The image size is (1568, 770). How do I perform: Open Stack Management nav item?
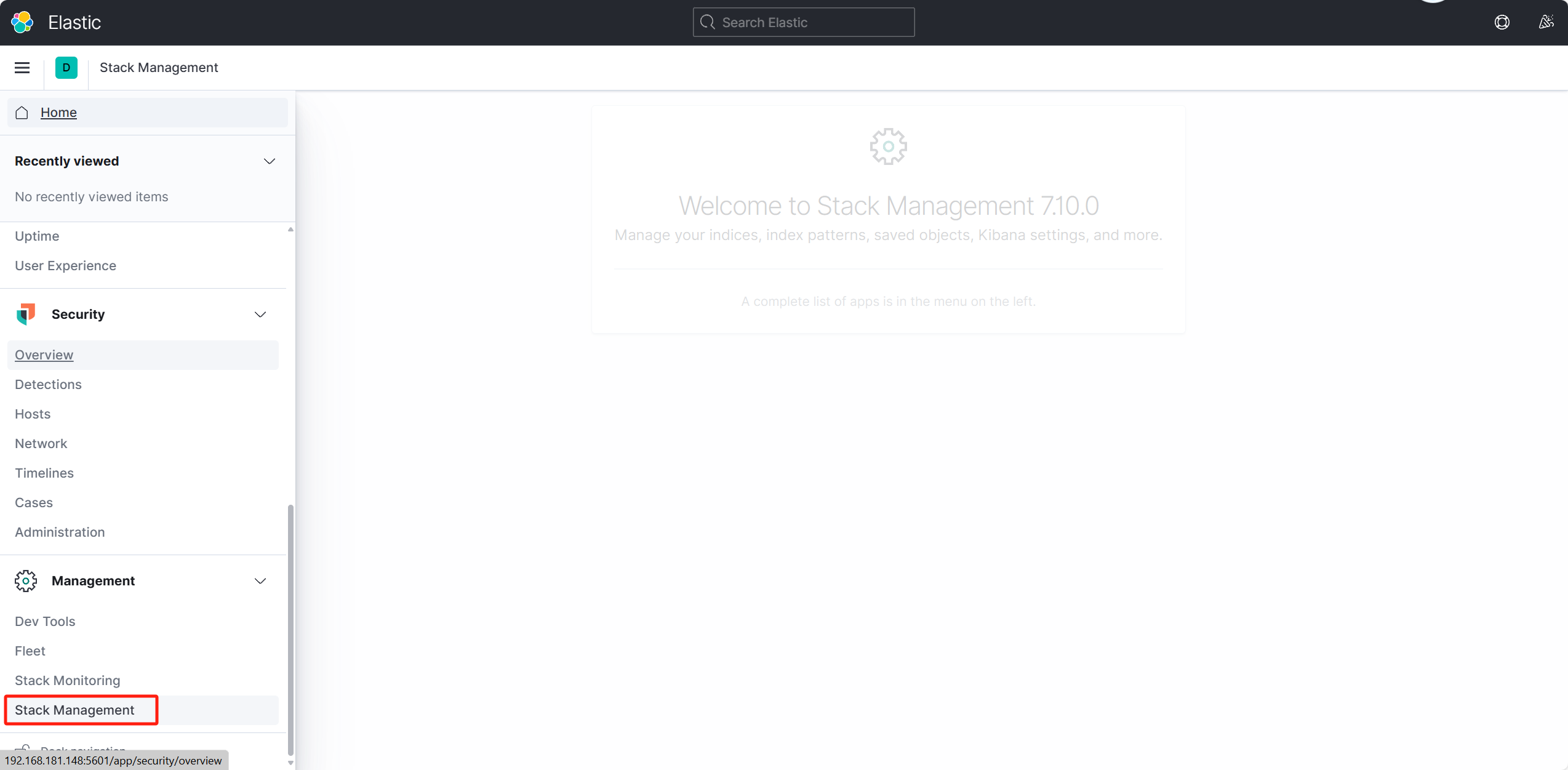point(74,710)
